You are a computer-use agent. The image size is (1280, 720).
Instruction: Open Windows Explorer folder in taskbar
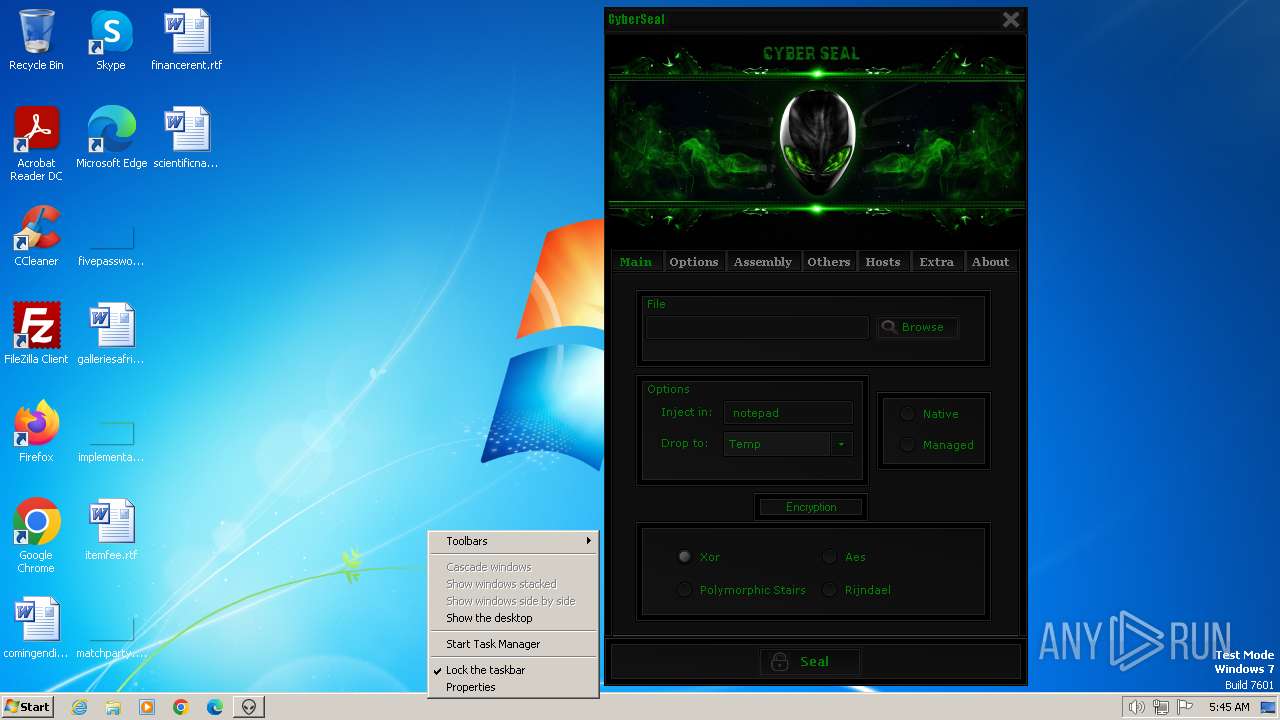[x=113, y=707]
